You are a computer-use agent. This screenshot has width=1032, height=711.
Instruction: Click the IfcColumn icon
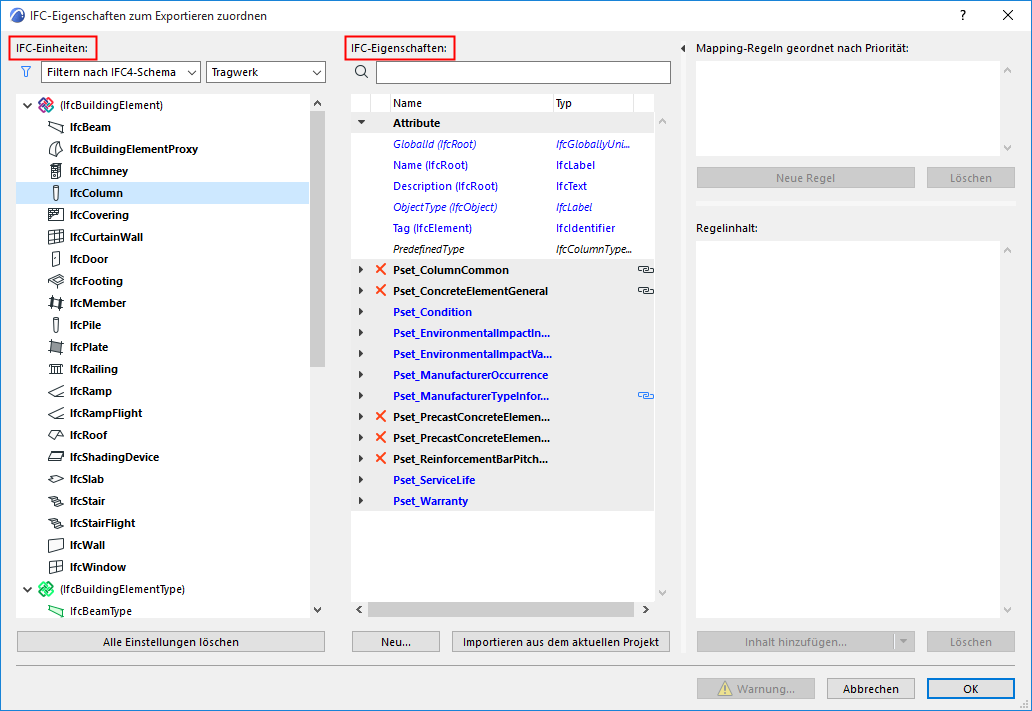56,193
